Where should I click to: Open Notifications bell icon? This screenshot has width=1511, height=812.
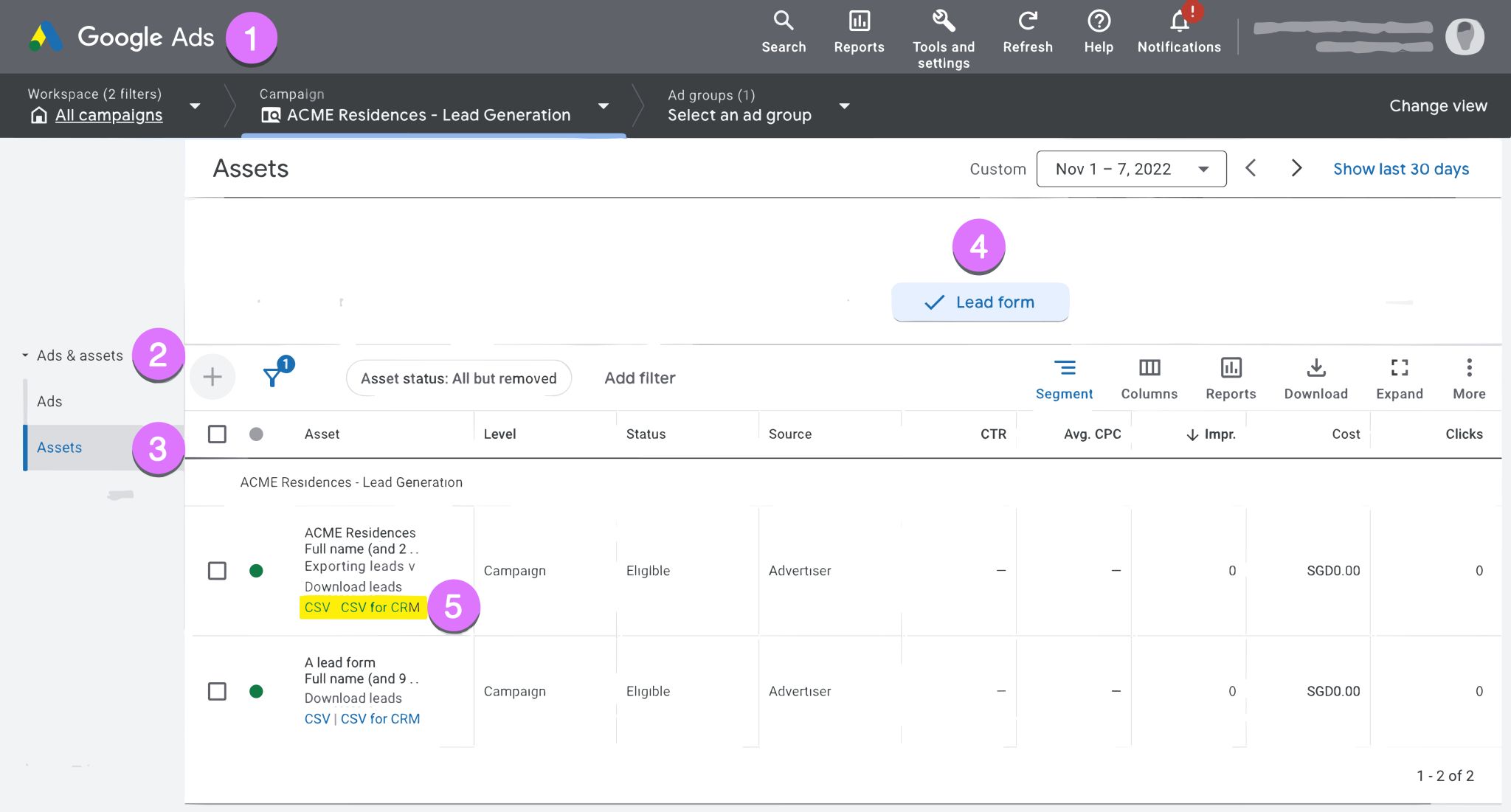coord(1179,21)
